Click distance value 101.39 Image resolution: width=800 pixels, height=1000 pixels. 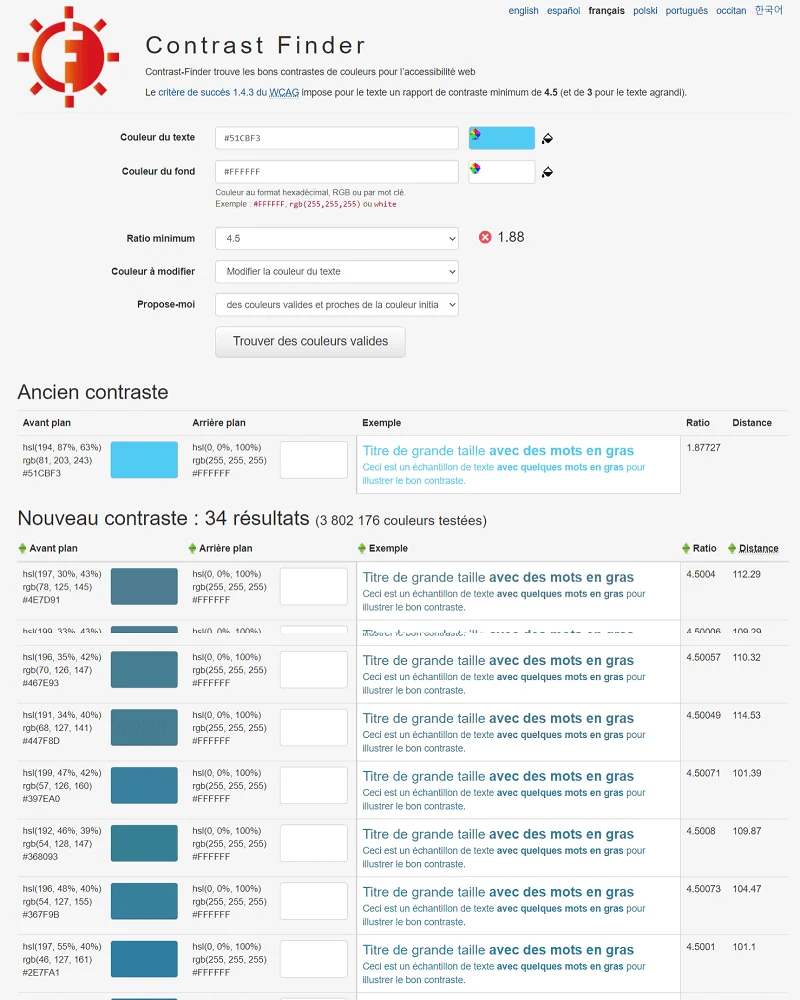tap(746, 774)
